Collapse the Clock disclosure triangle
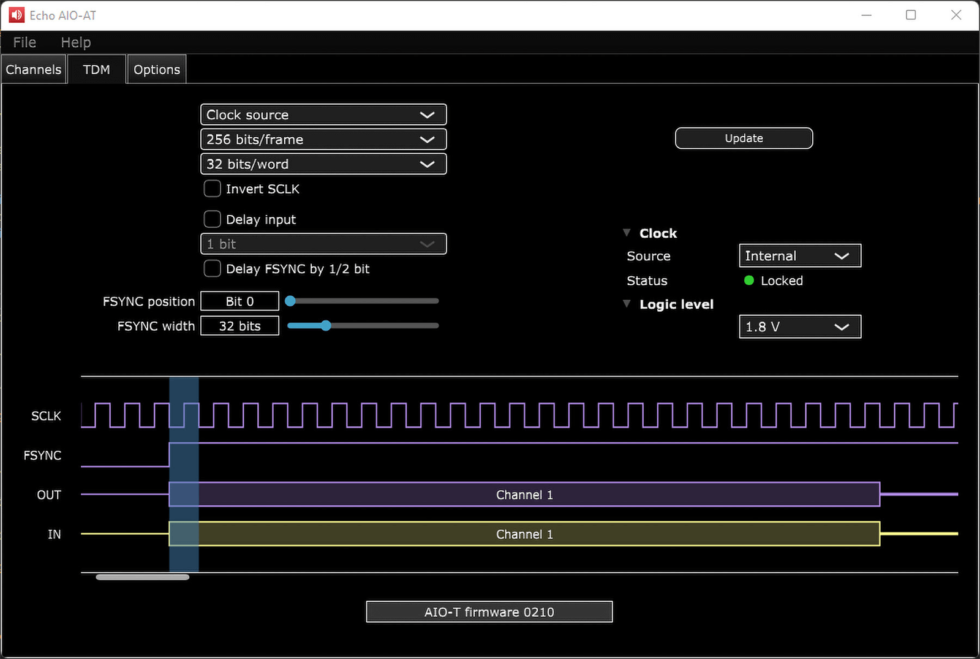This screenshot has height=659, width=980. (x=627, y=232)
